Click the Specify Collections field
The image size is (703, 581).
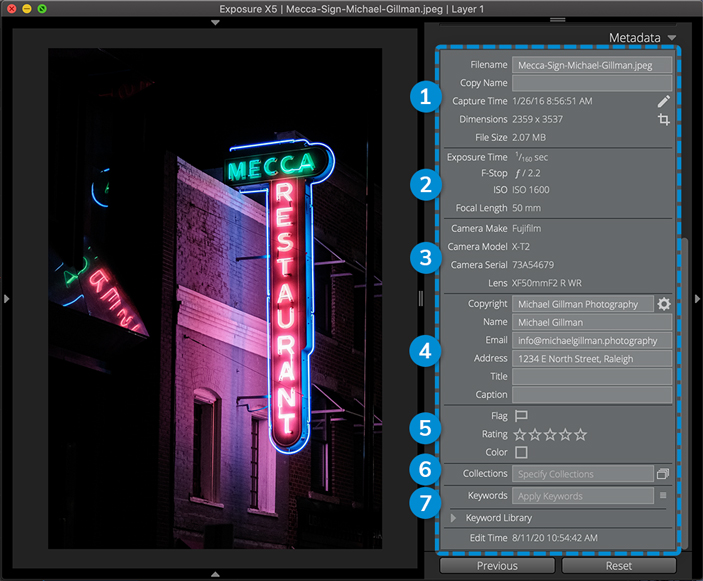click(x=583, y=474)
